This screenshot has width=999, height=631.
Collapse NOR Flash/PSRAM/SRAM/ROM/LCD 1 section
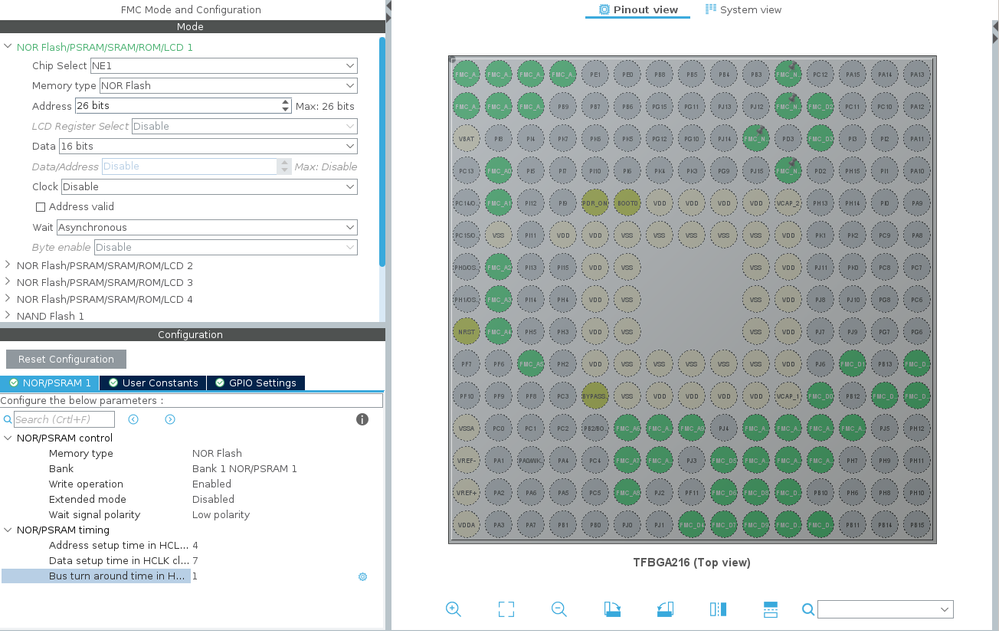[8, 47]
